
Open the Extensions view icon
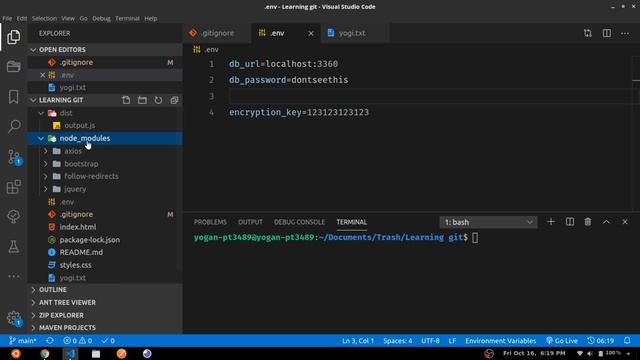(x=13, y=187)
